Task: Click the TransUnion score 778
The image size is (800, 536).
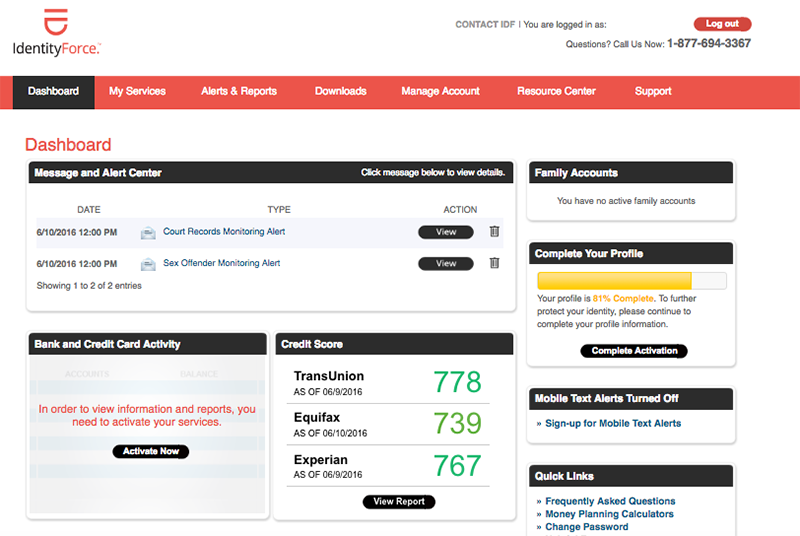Action: coord(457,382)
